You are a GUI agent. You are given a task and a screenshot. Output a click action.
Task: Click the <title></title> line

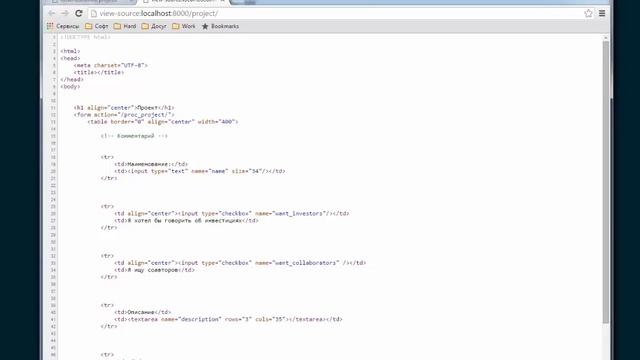pyautogui.click(x=99, y=72)
